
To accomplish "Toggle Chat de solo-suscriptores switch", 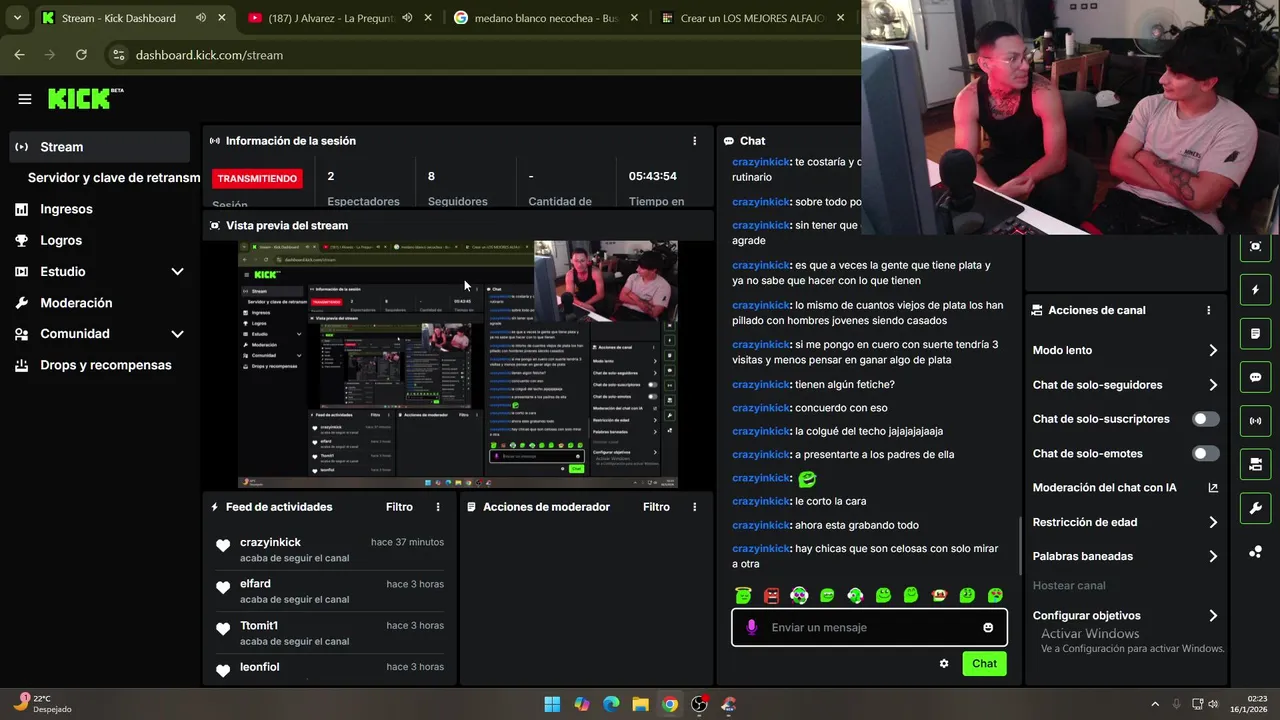I will click(x=1206, y=419).
